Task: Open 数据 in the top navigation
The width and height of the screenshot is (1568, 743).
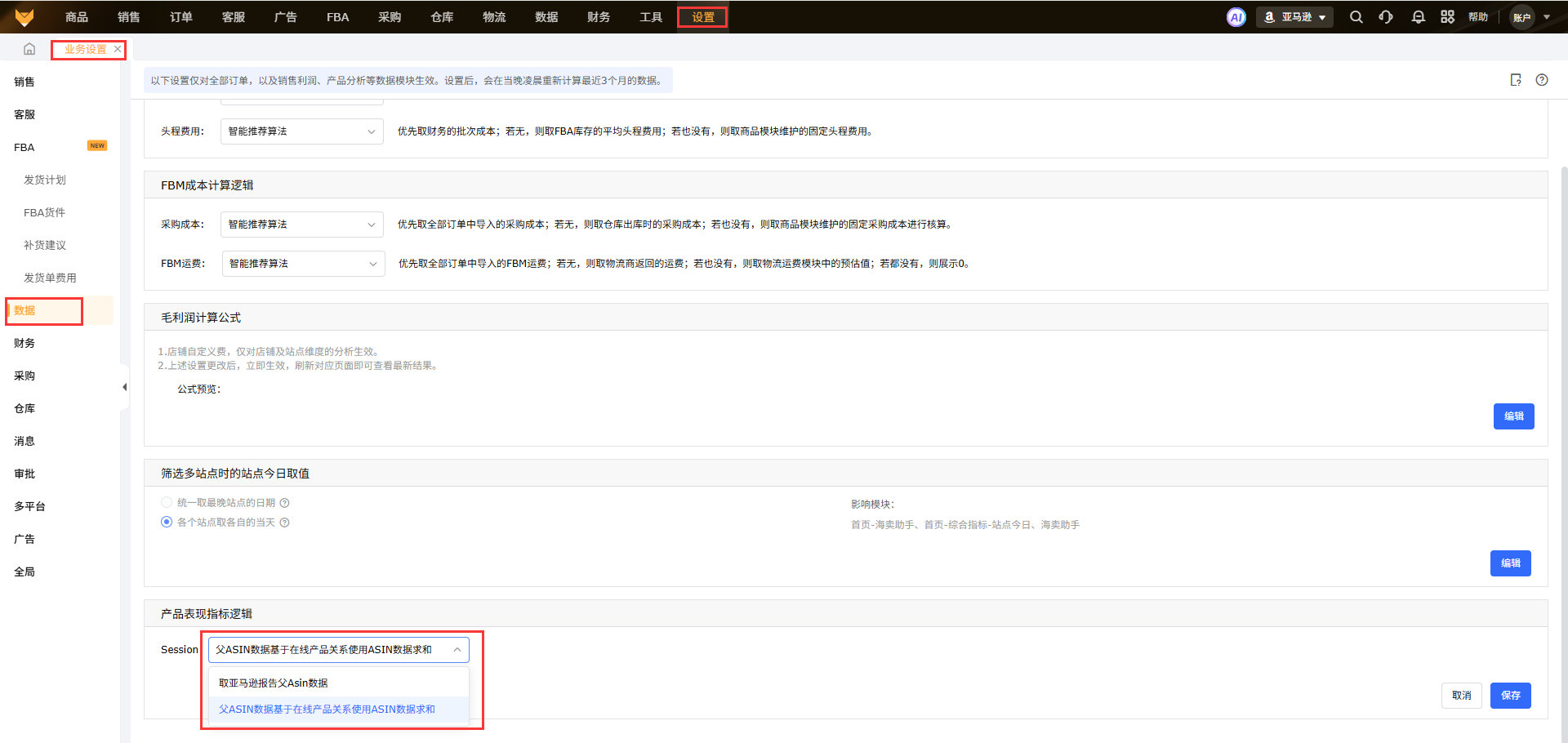Action: 546,17
